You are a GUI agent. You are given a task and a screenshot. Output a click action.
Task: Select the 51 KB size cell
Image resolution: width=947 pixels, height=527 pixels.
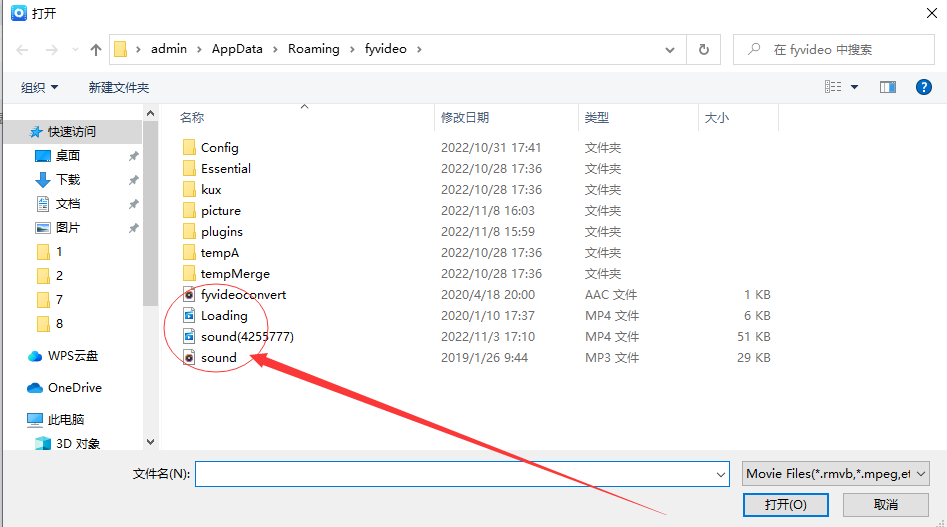pyautogui.click(x=753, y=336)
